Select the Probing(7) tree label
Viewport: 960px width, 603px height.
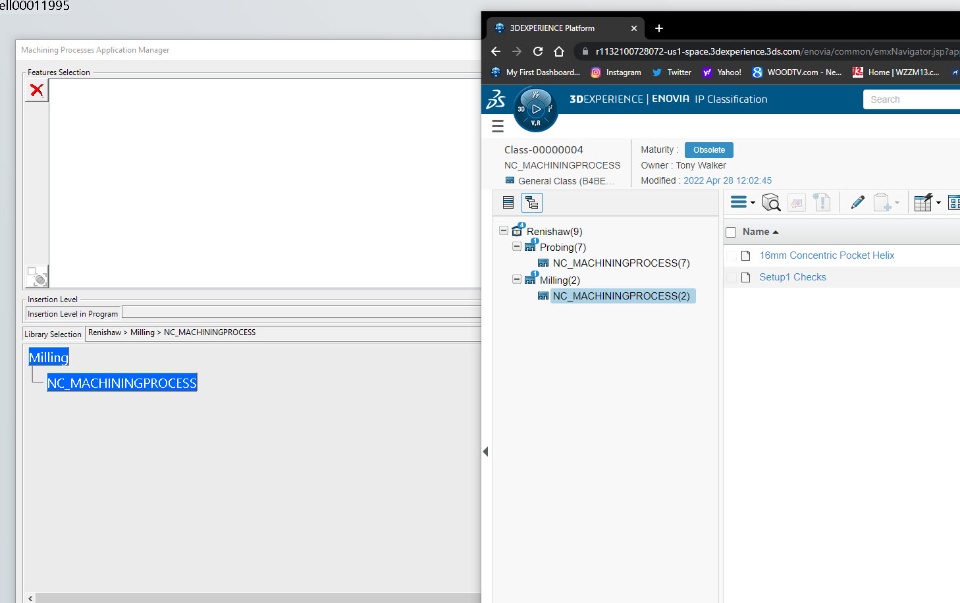click(x=563, y=247)
